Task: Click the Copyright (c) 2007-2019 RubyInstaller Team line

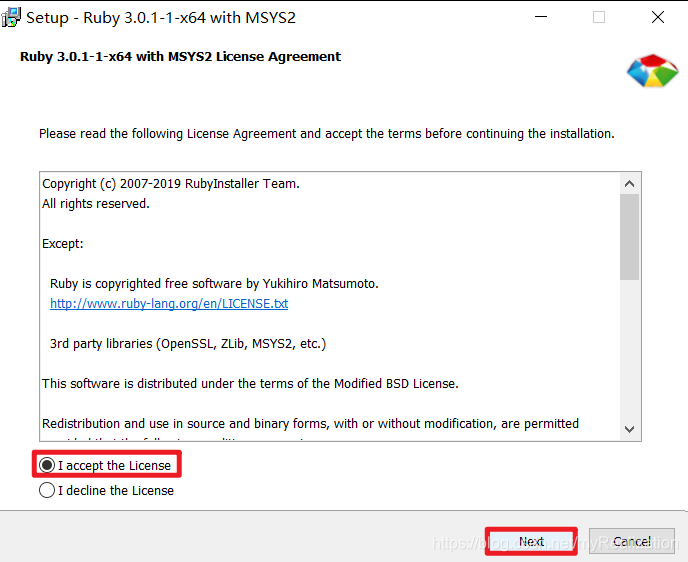Action: (171, 184)
